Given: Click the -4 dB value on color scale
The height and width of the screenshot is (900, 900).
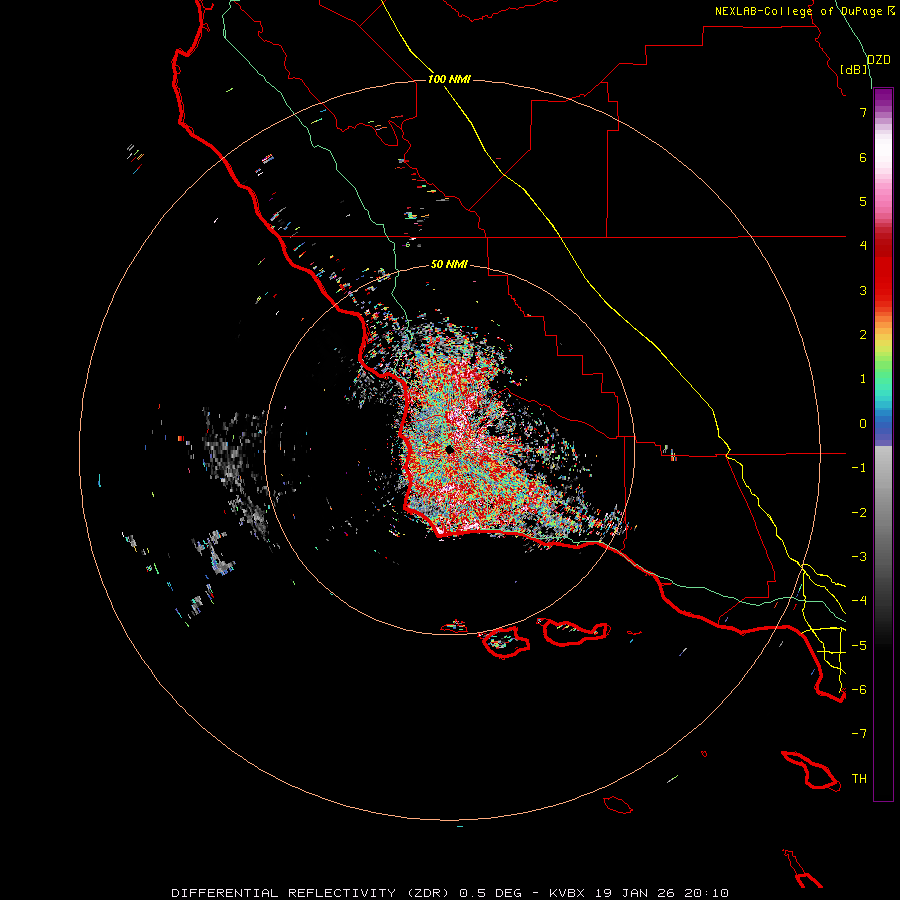Looking at the screenshot, I should coord(859,601).
